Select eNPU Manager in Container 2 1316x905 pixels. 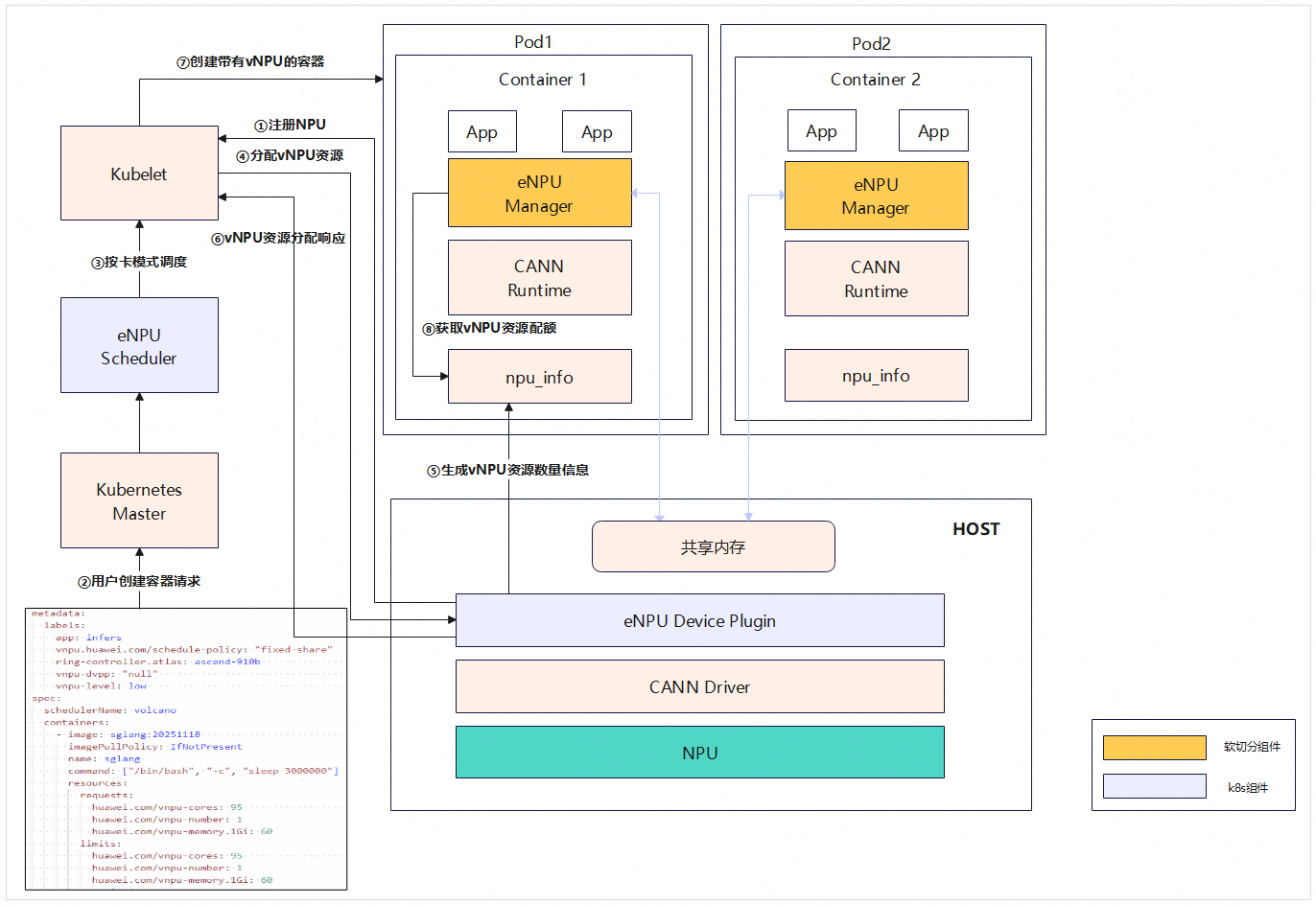877,196
